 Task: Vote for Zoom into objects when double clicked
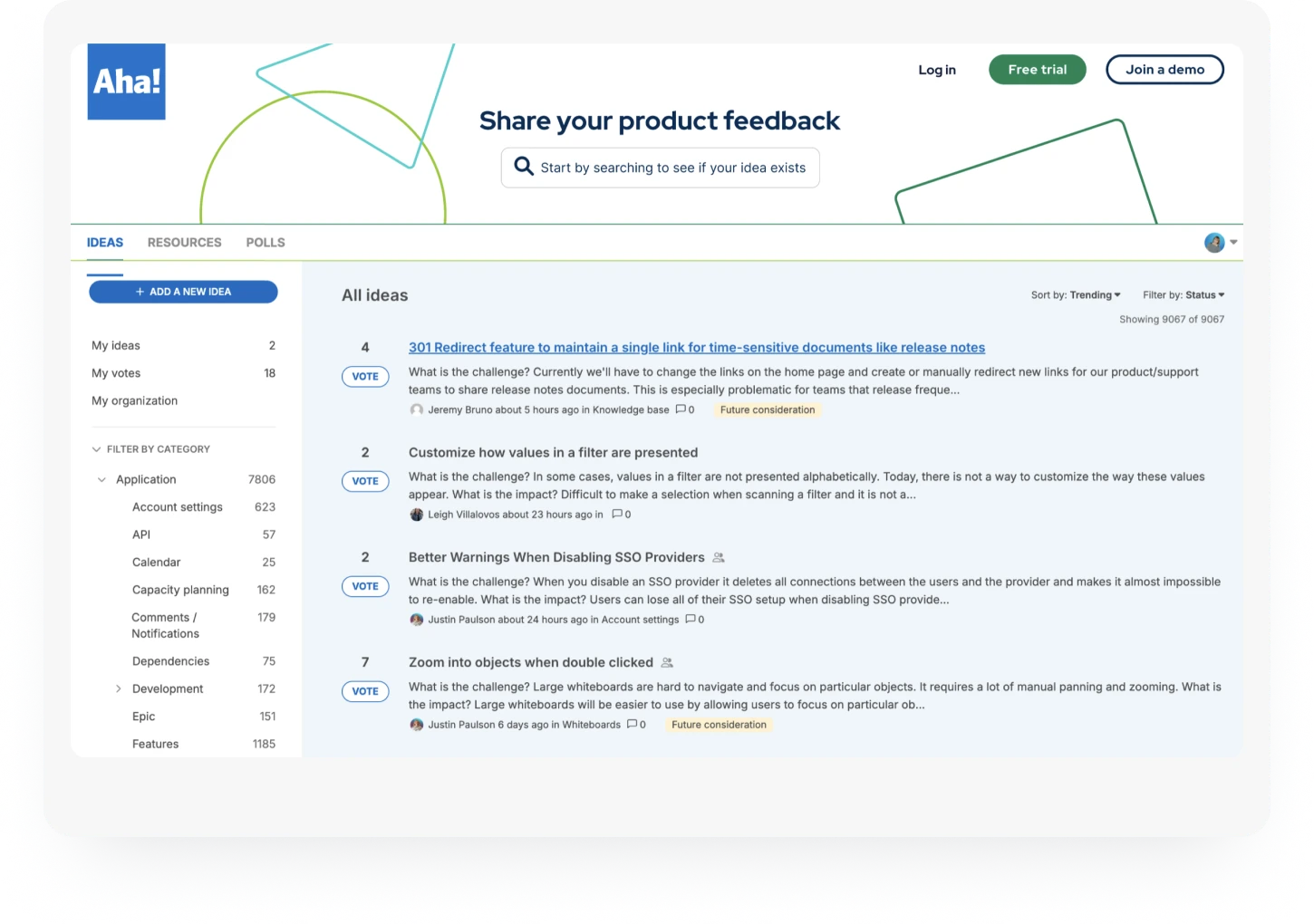365,691
